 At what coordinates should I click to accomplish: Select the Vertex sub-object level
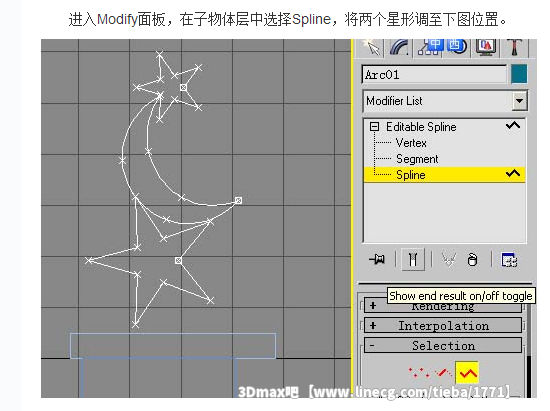click(411, 143)
